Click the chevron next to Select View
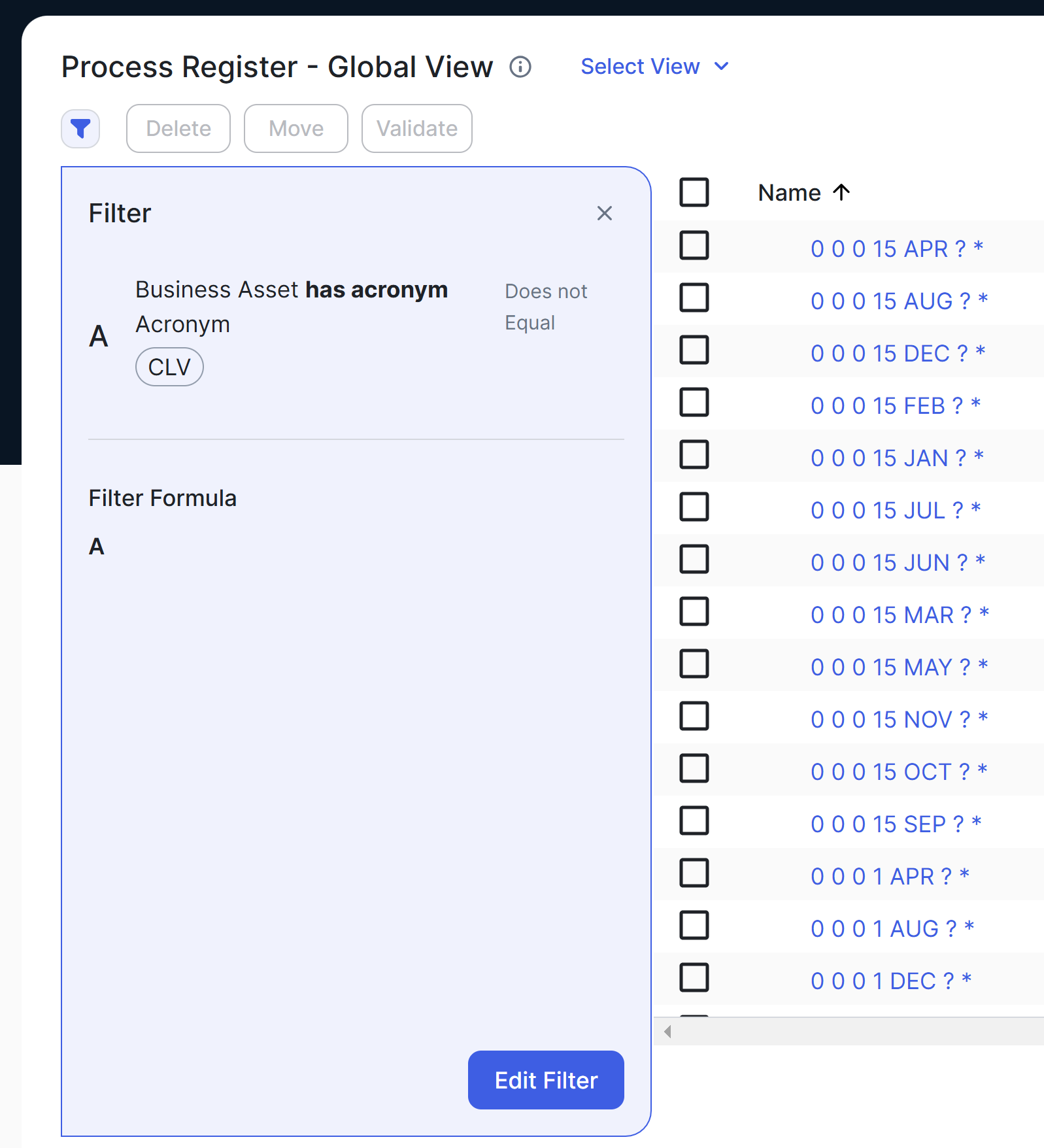 (722, 67)
